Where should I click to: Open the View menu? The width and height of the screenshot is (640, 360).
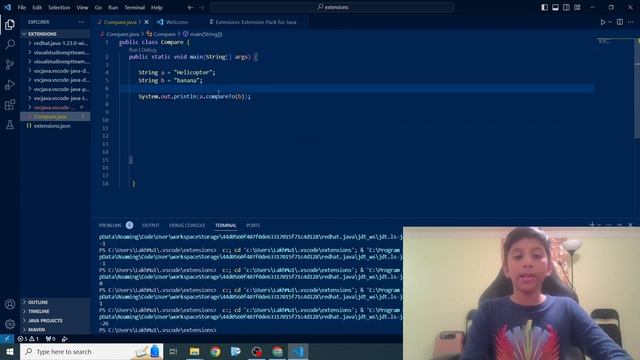click(x=82, y=7)
